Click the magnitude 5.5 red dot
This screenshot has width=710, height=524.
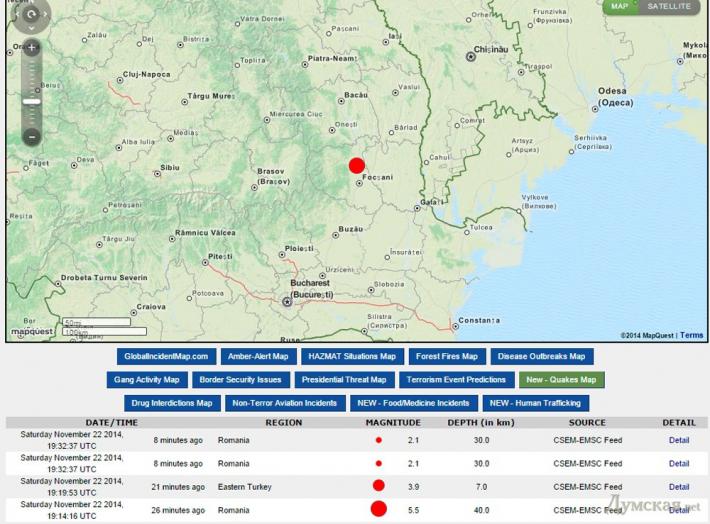click(x=378, y=509)
